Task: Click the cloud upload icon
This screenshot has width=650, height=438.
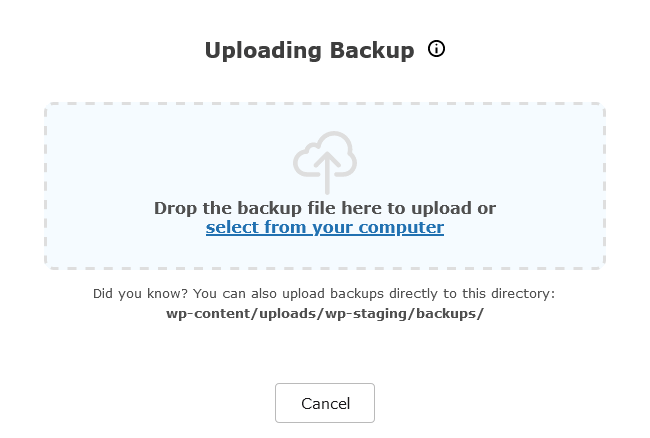Action: [325, 162]
